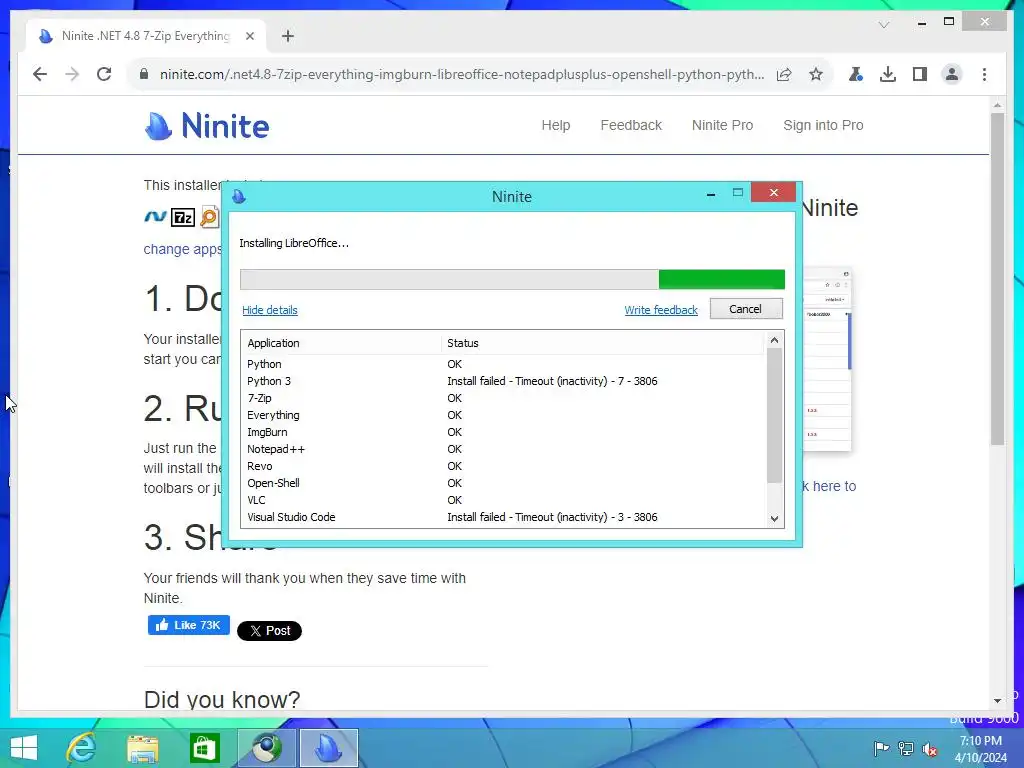Select the Open-Shell row

(503, 483)
